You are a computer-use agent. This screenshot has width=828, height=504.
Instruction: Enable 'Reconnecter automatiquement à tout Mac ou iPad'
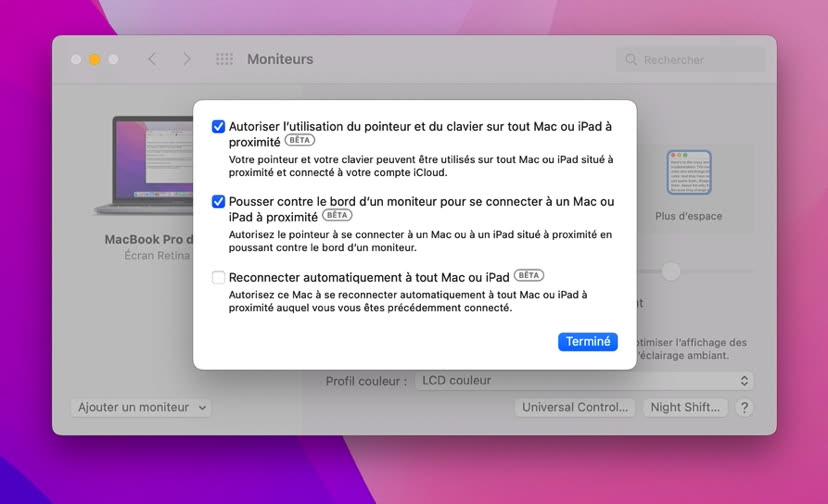[218, 277]
